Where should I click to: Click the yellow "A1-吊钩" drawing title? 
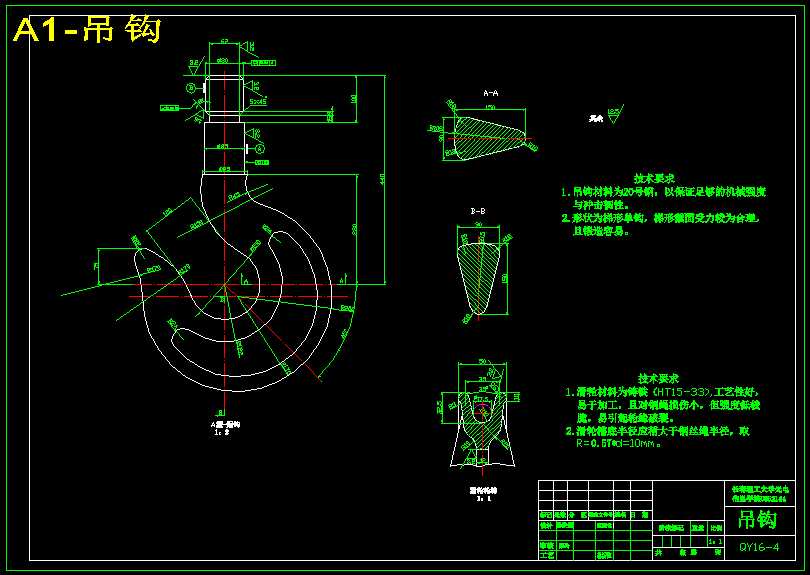pos(87,30)
